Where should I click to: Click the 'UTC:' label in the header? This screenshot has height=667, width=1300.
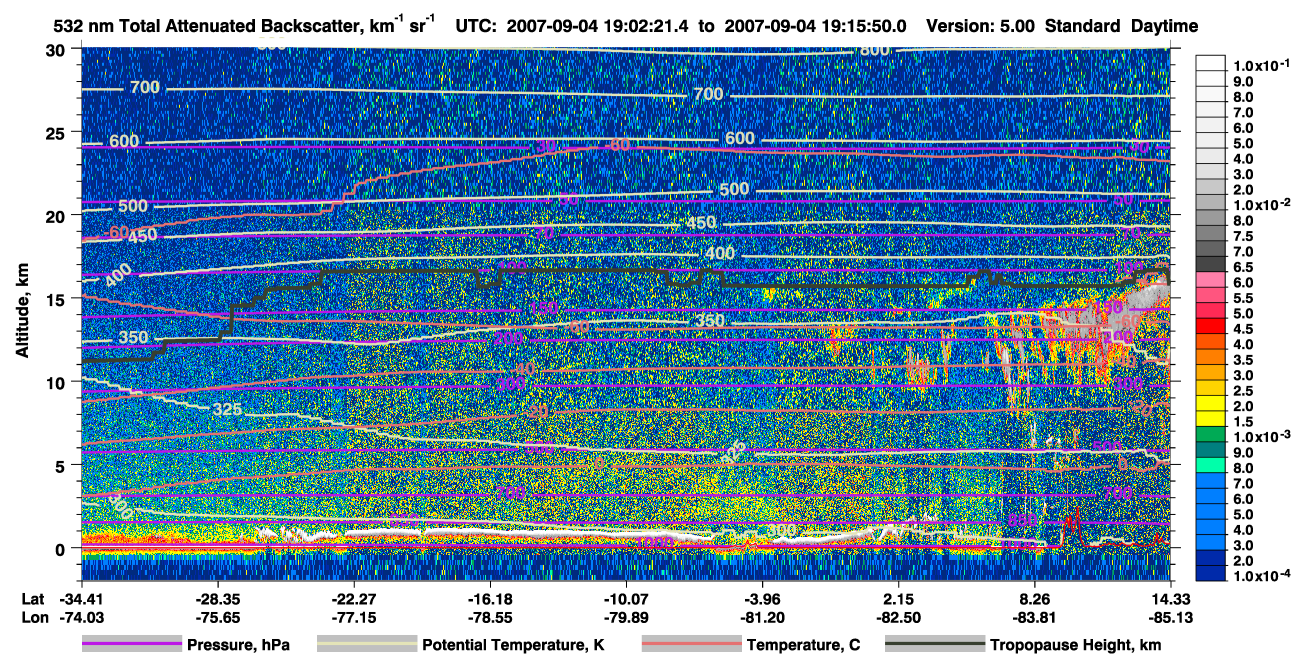[476, 26]
